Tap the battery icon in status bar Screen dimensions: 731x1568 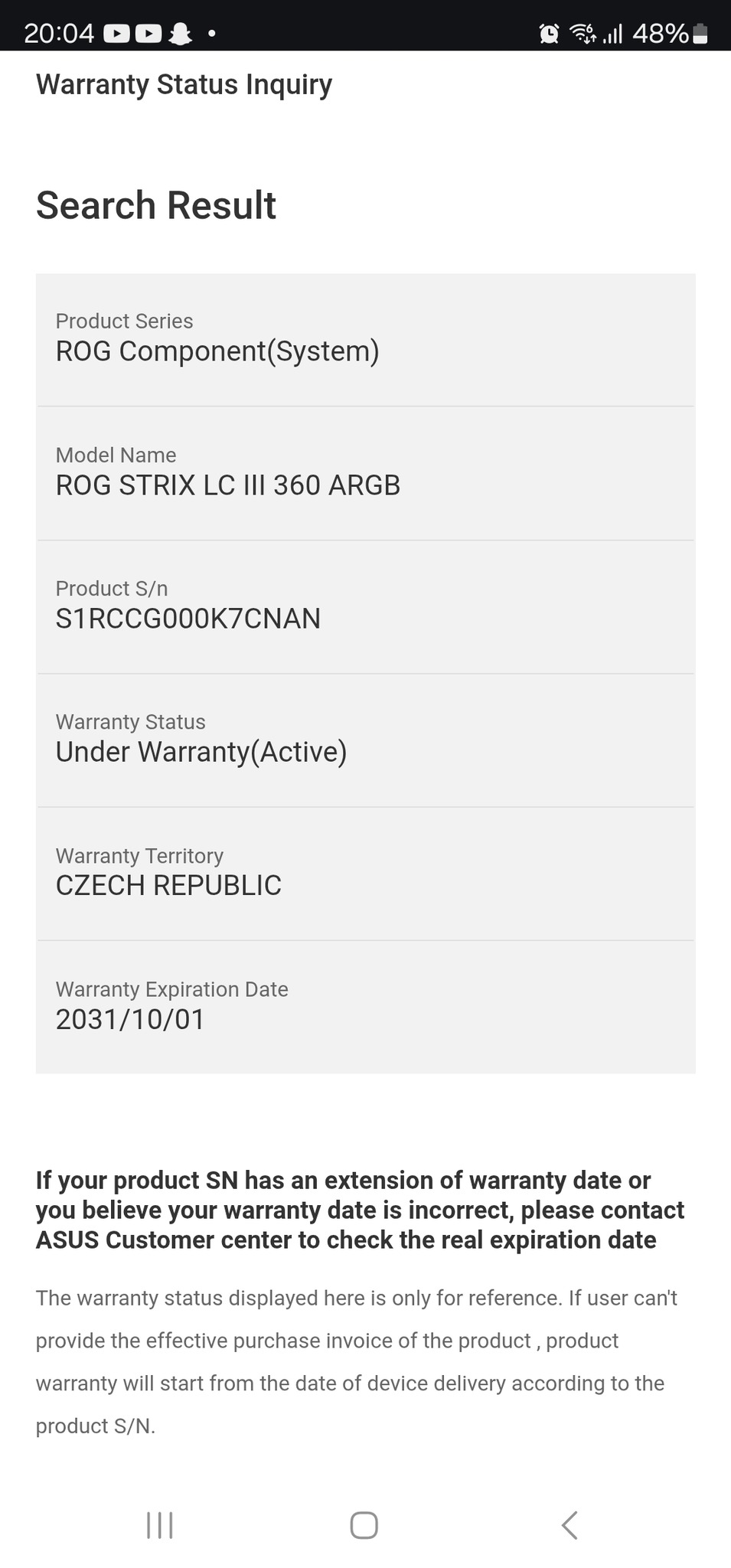pyautogui.click(x=700, y=34)
